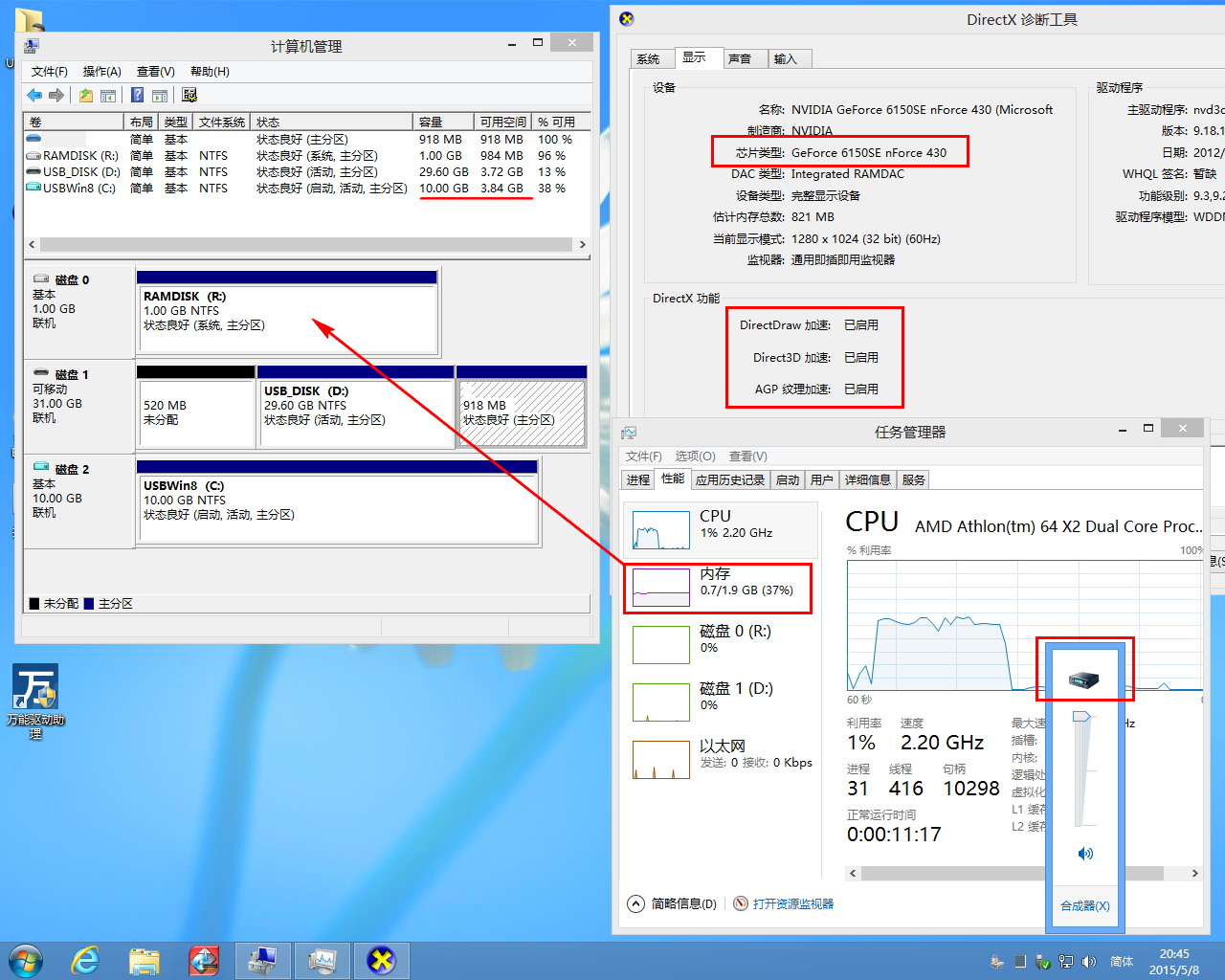Open Internet Explorer from the taskbar

tap(85, 961)
